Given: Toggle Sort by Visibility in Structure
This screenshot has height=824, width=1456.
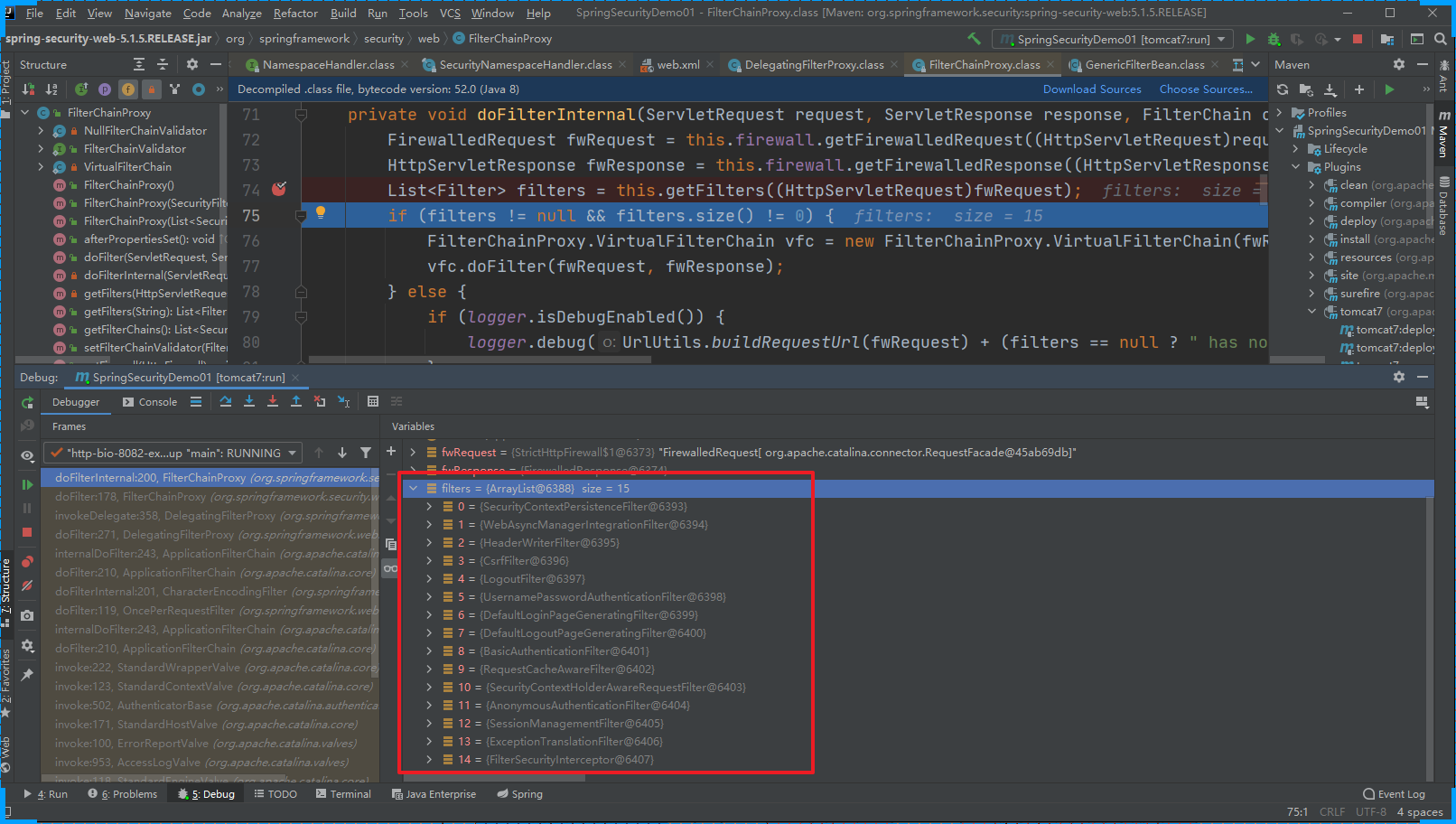Looking at the screenshot, I should 28,89.
